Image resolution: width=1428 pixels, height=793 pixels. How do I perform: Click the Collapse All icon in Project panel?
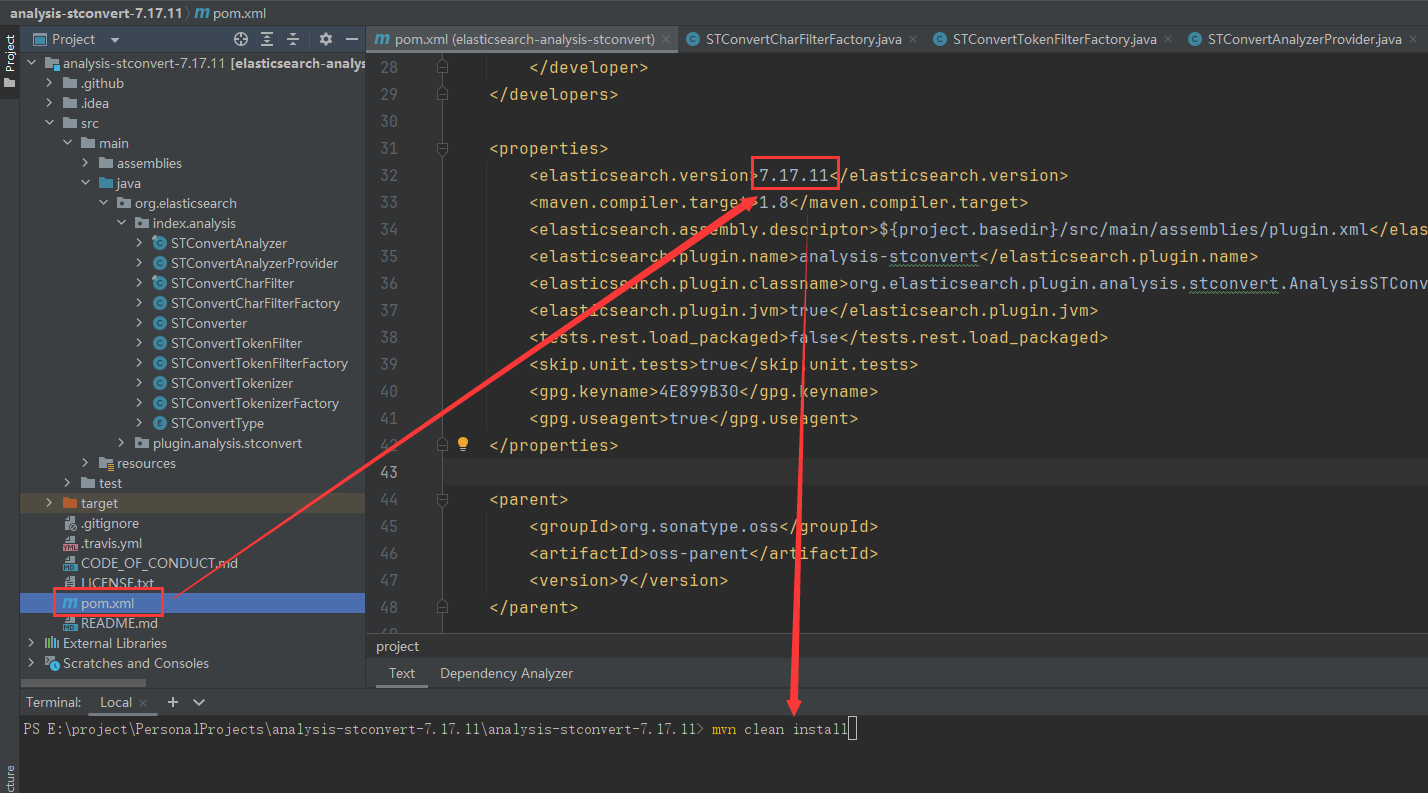(293, 39)
